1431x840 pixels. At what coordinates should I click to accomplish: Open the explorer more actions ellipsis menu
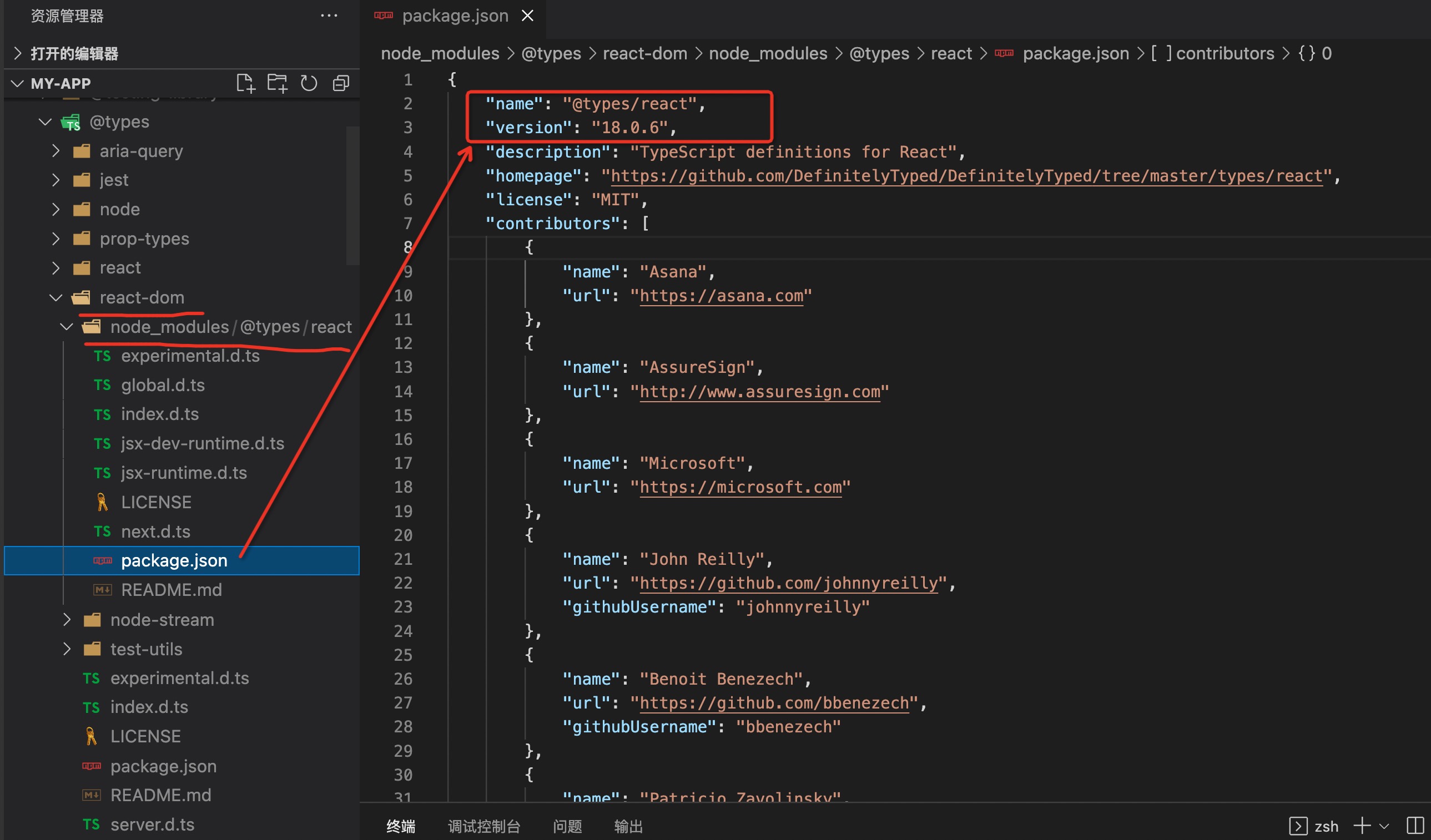(329, 16)
